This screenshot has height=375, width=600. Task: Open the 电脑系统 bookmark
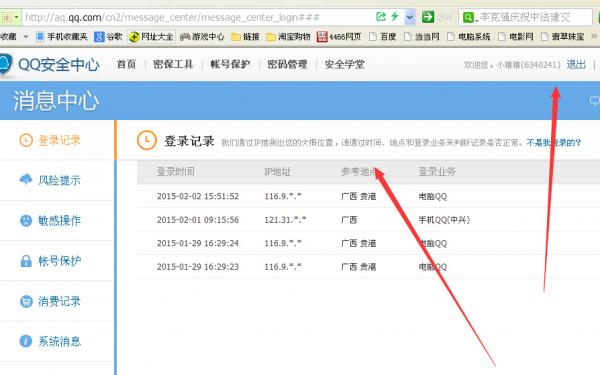point(469,37)
